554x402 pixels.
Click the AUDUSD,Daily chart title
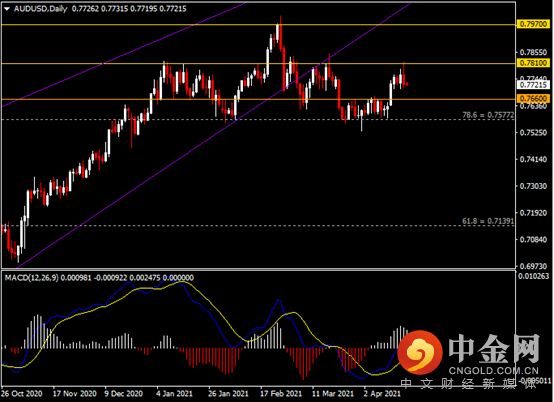coord(41,9)
